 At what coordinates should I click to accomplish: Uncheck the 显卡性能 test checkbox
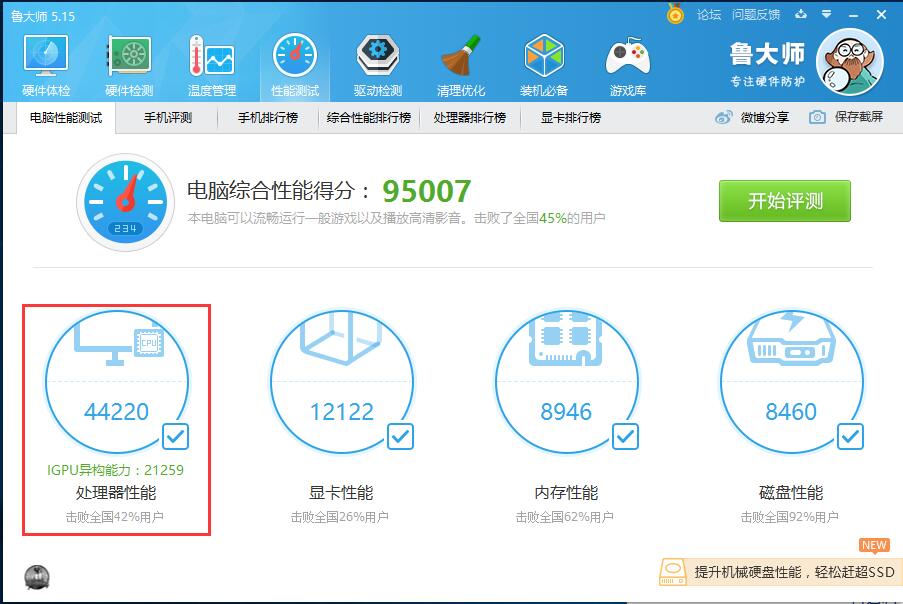click(x=400, y=436)
